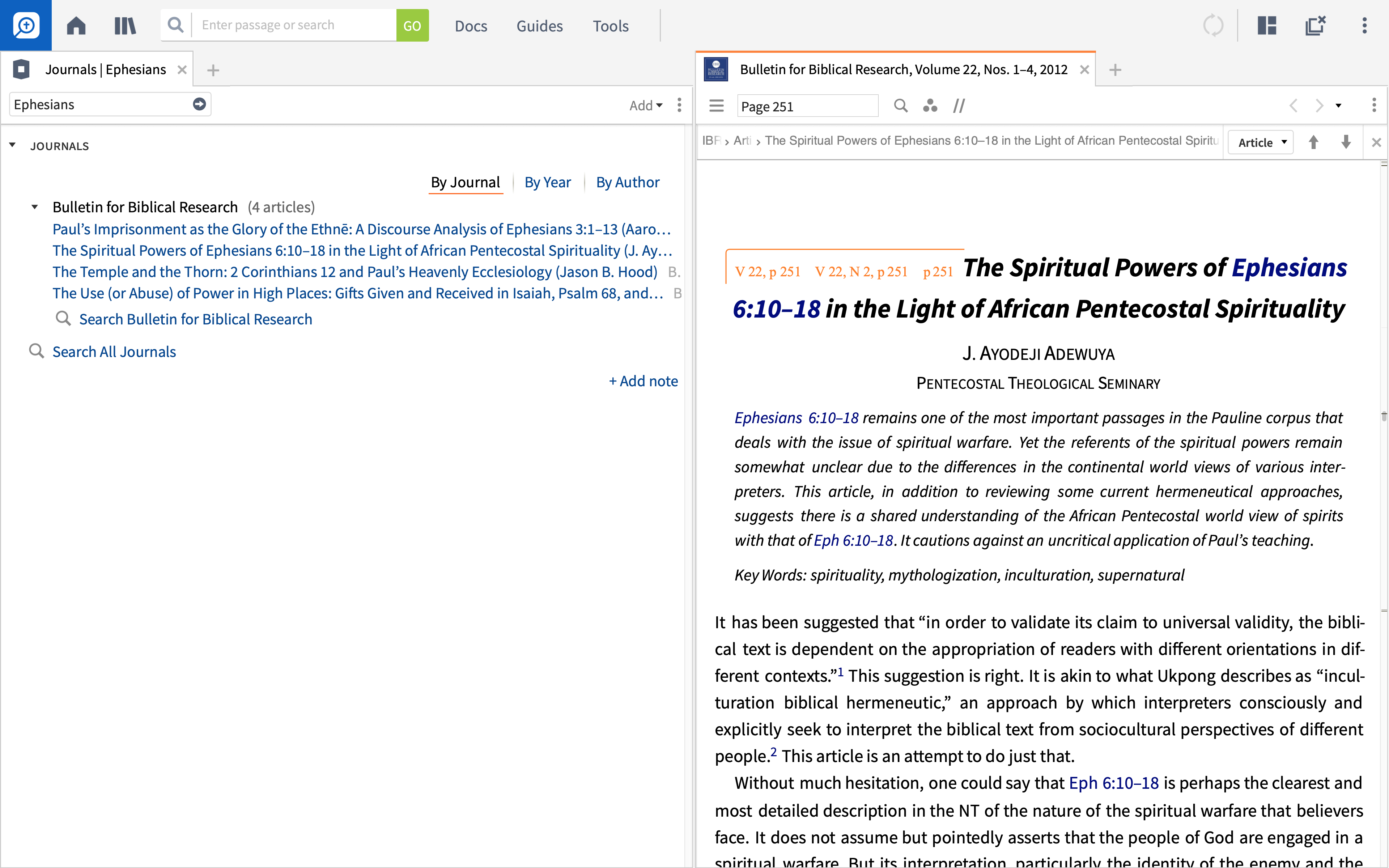Image resolution: width=1389 pixels, height=868 pixels.
Task: Click the sync refresh icon
Action: [1213, 26]
